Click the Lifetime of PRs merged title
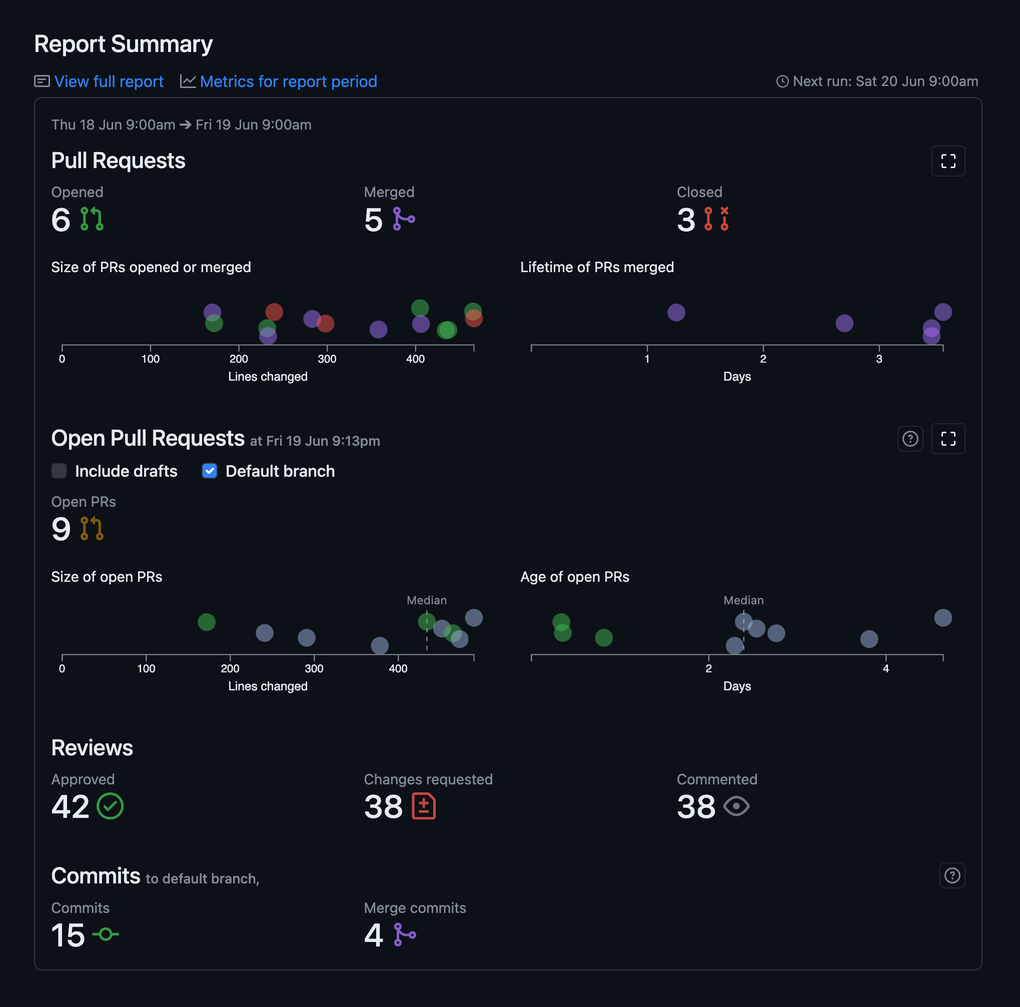Viewport: 1020px width, 1007px height. coord(597,267)
